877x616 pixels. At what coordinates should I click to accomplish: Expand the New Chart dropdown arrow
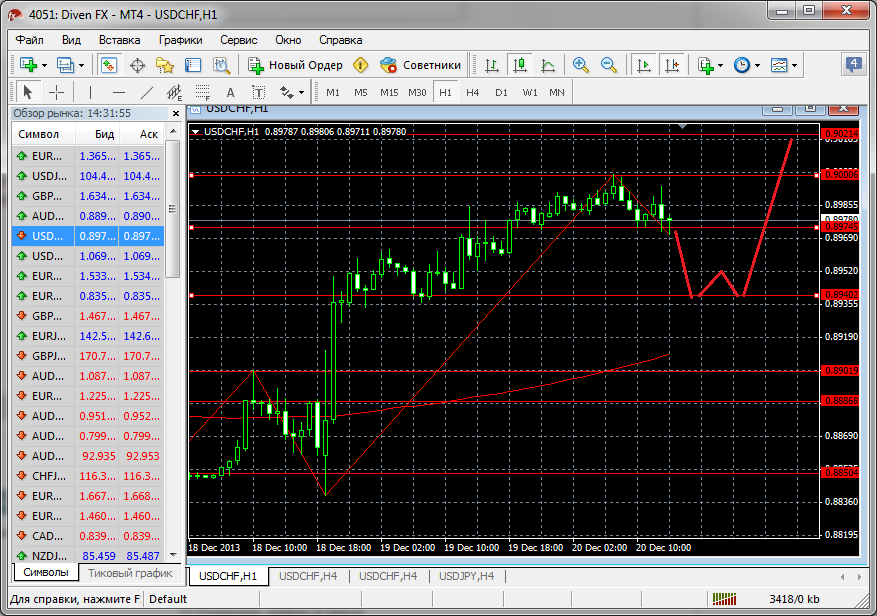coord(45,65)
